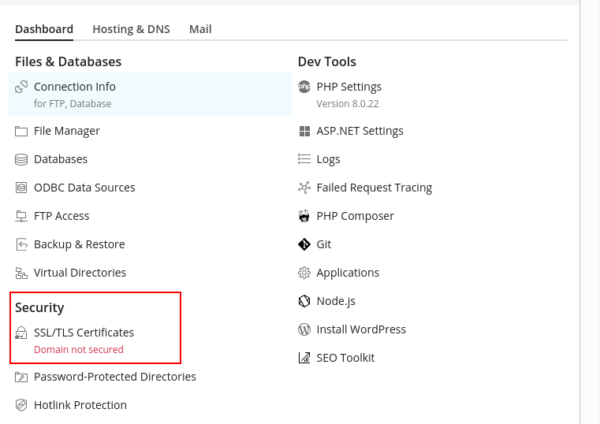Select the Dashboard tab
The height and width of the screenshot is (424, 600).
[44, 30]
